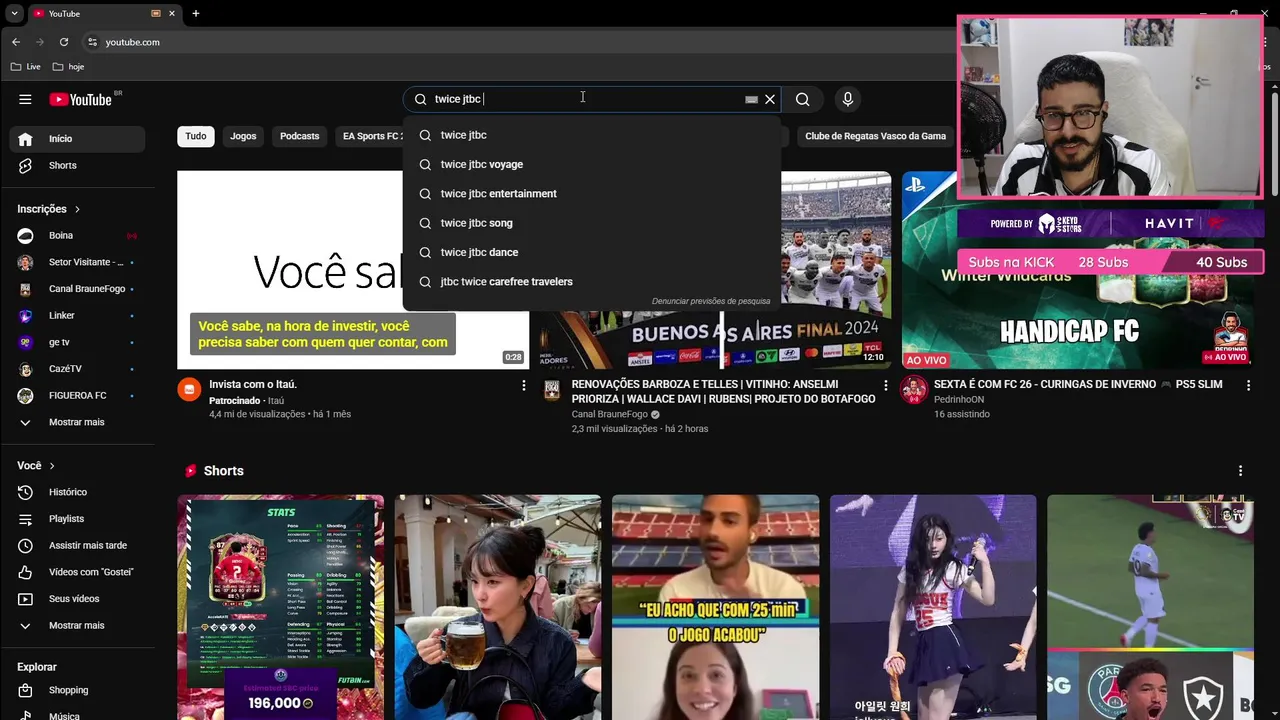Go back with browser back arrow
This screenshot has width=1280, height=720.
16,42
